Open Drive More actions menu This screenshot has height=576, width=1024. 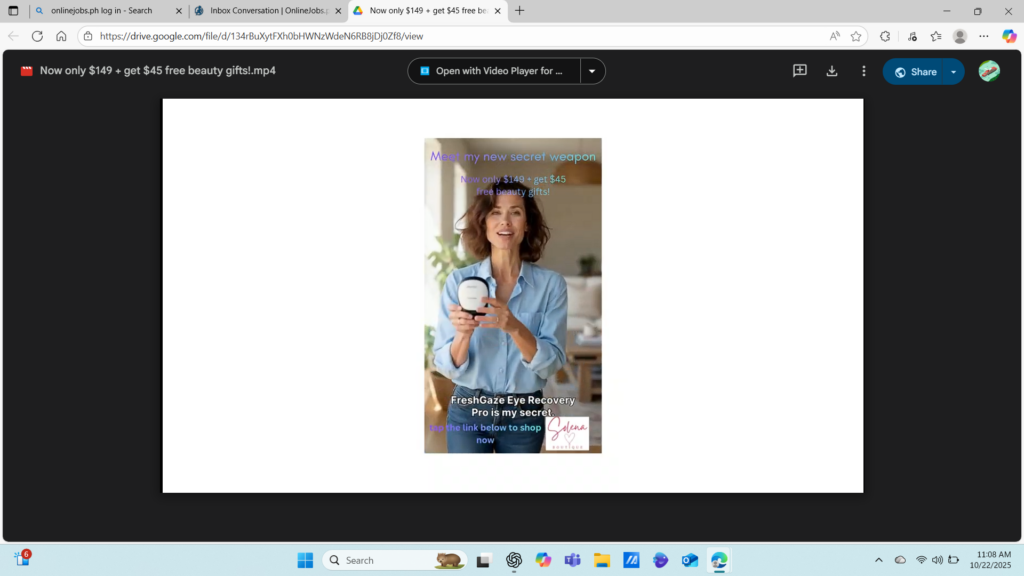[864, 71]
